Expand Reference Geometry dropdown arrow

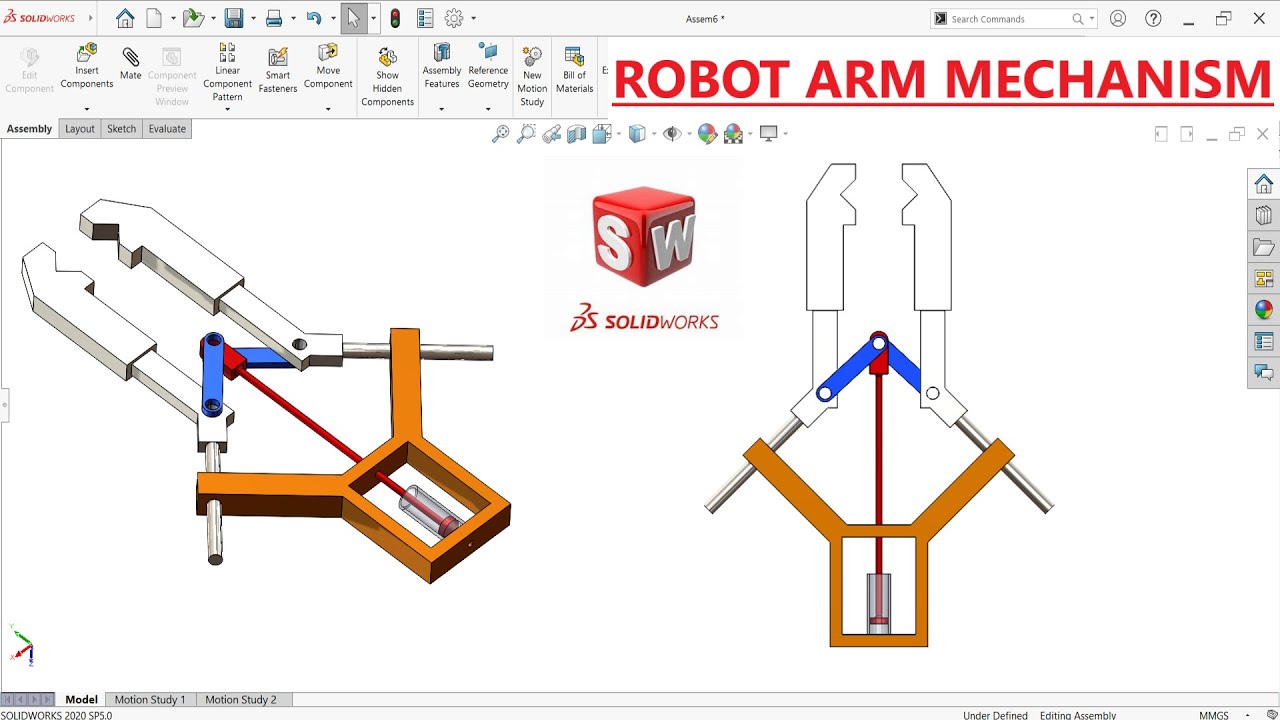coord(488,109)
